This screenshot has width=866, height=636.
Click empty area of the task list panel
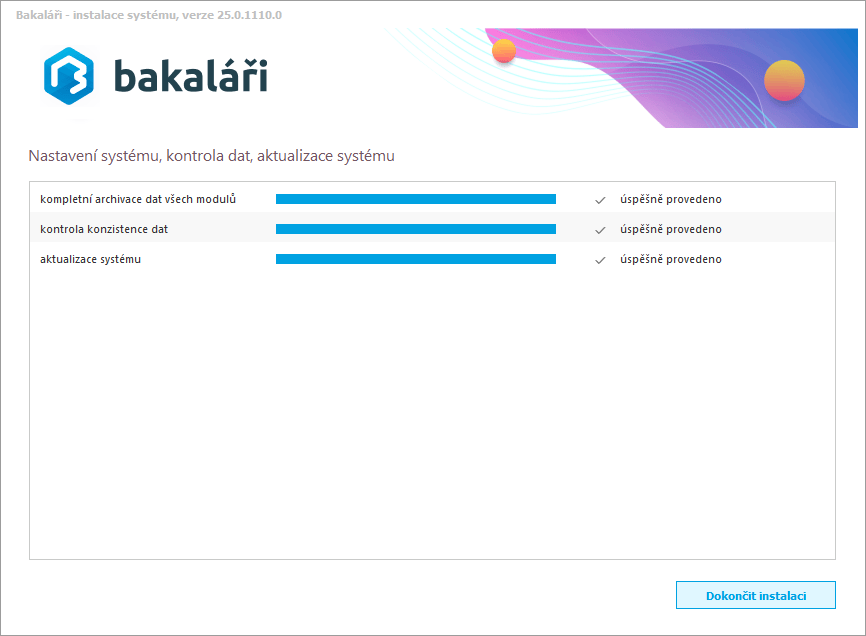pyautogui.click(x=430, y=420)
